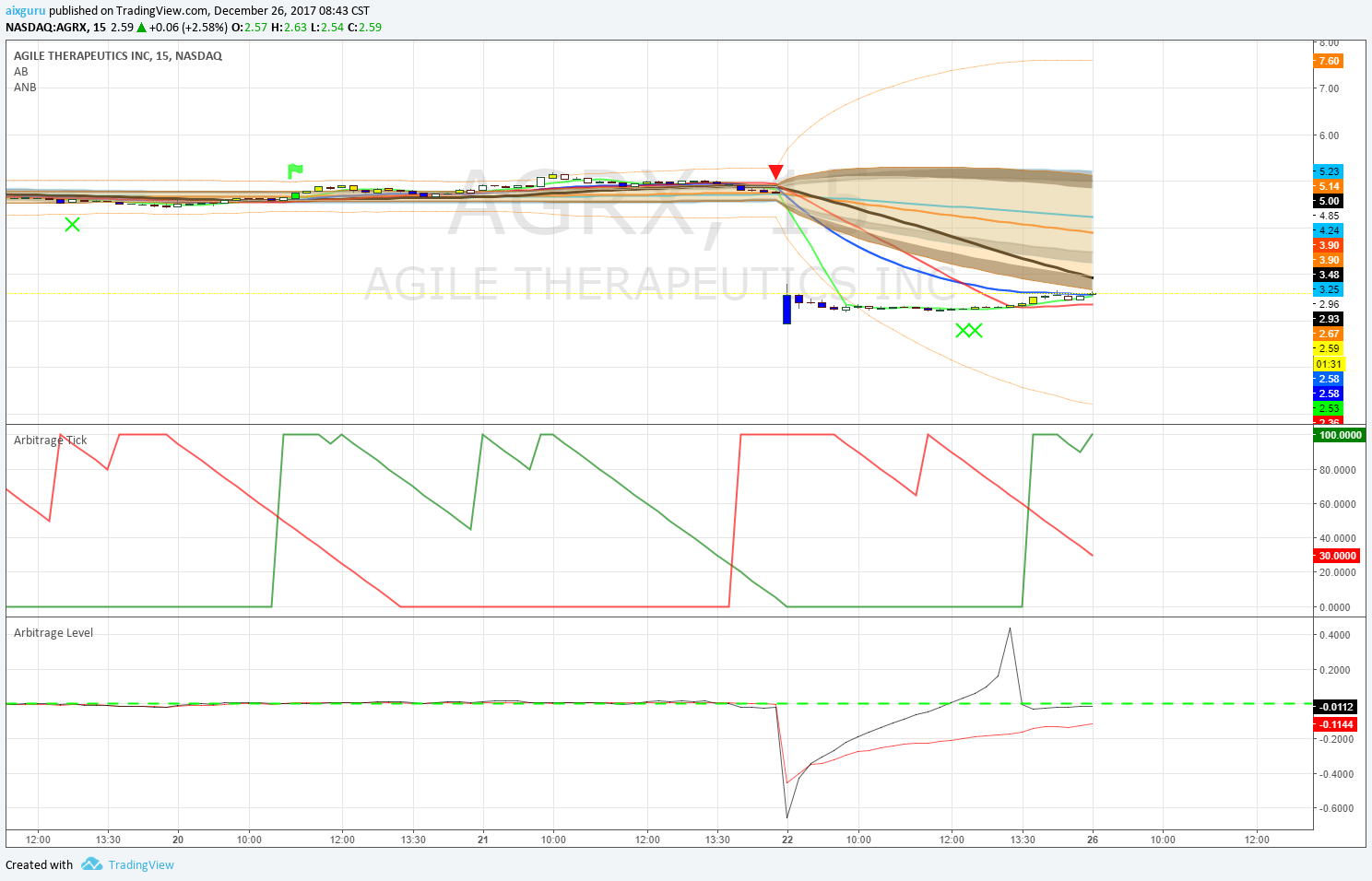Click the NASDAQ:AGRX, 15 symbol header
Viewport: 1372px width, 881px height.
(x=55, y=28)
